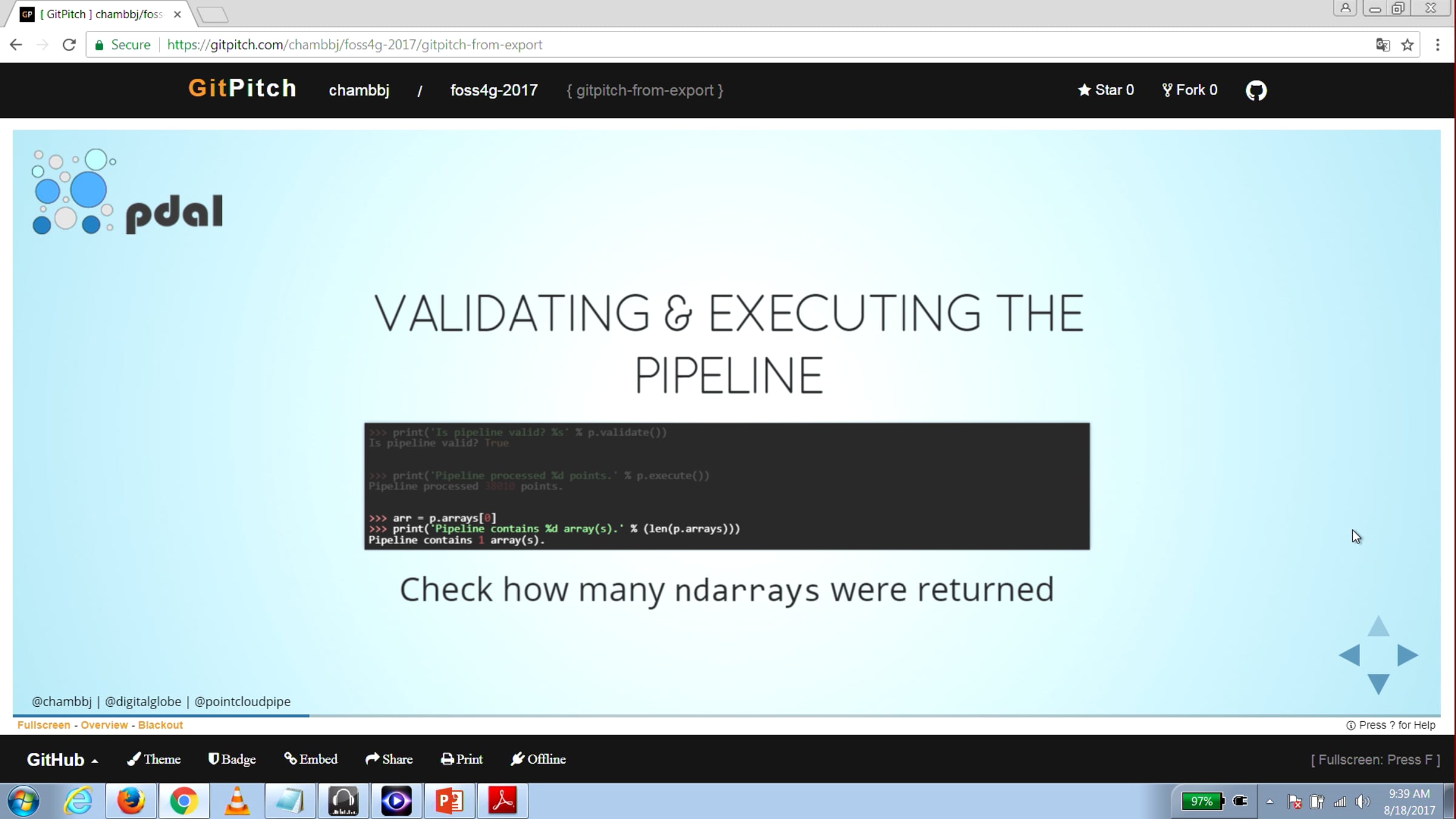This screenshot has width=1456, height=819.
Task: Open the Theme menu item
Action: (x=153, y=759)
